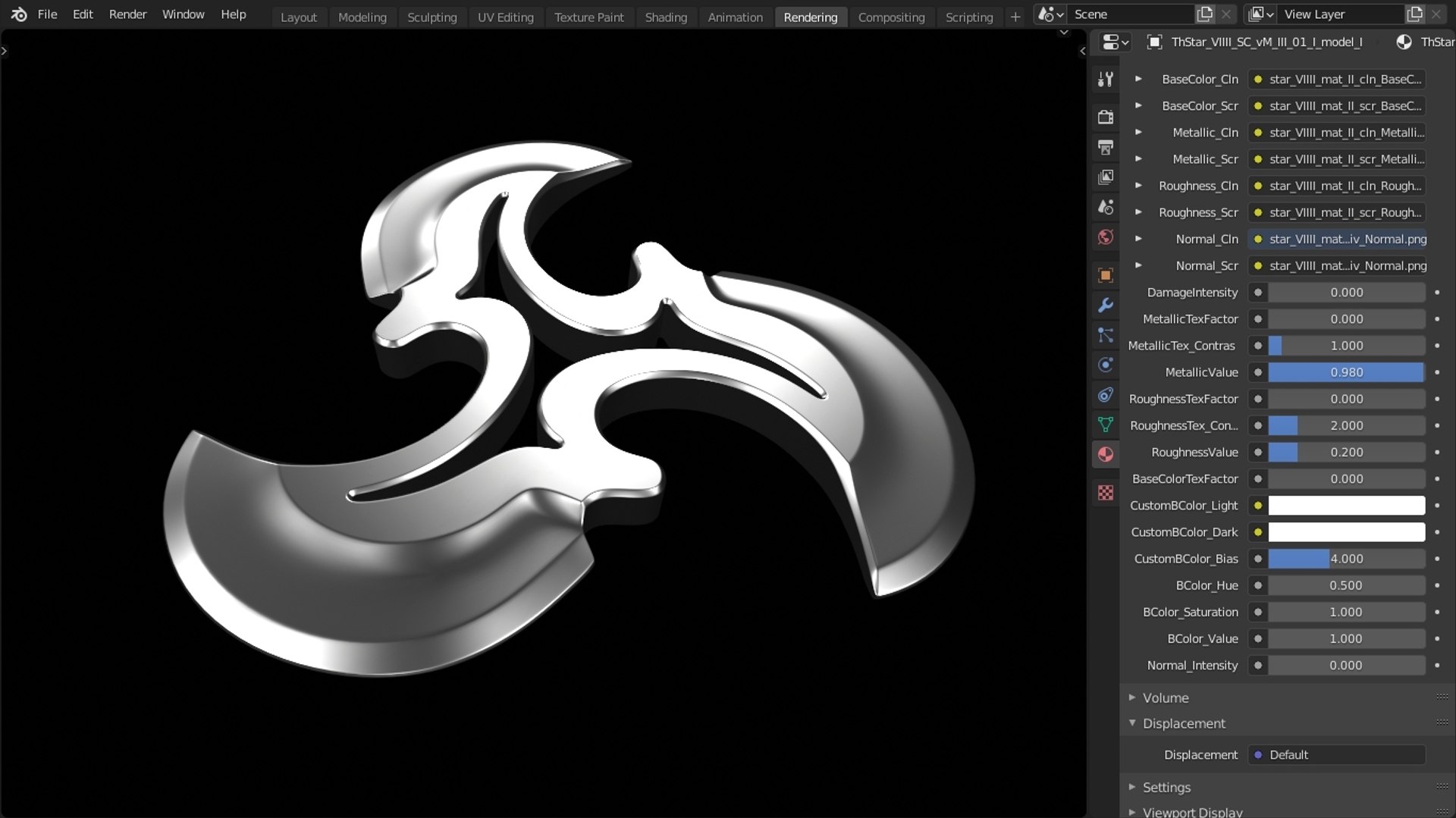Click the View Layer selector icon
1456x818 pixels.
click(x=1260, y=14)
